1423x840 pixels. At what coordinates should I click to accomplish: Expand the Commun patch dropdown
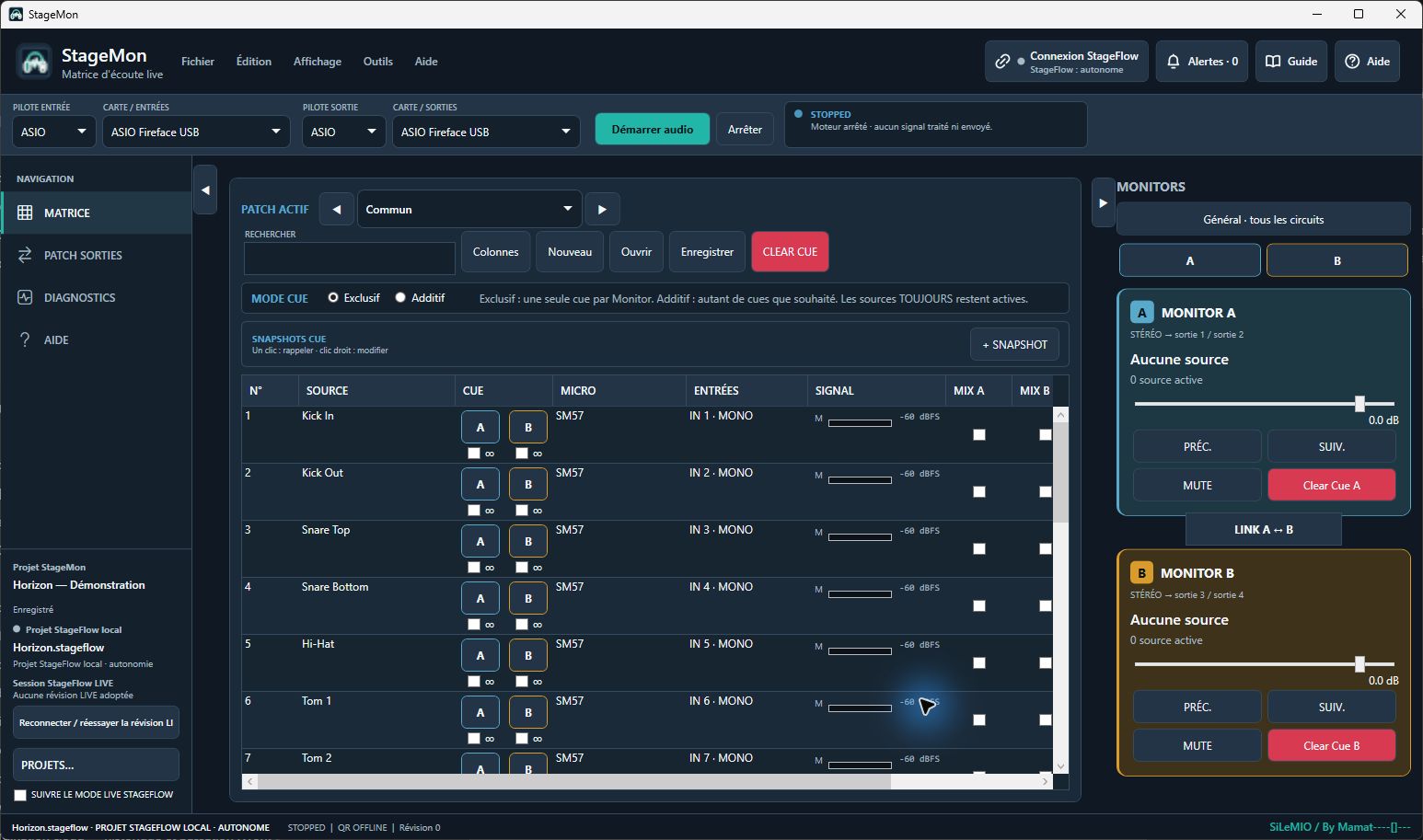click(x=469, y=209)
